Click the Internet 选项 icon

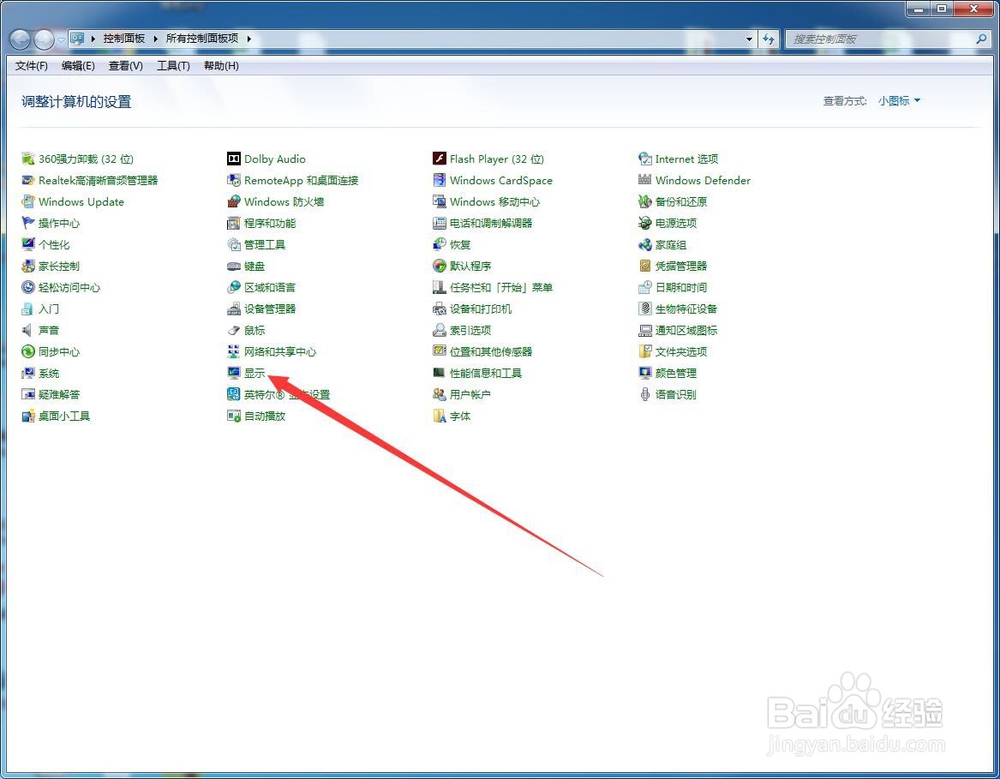coord(645,159)
